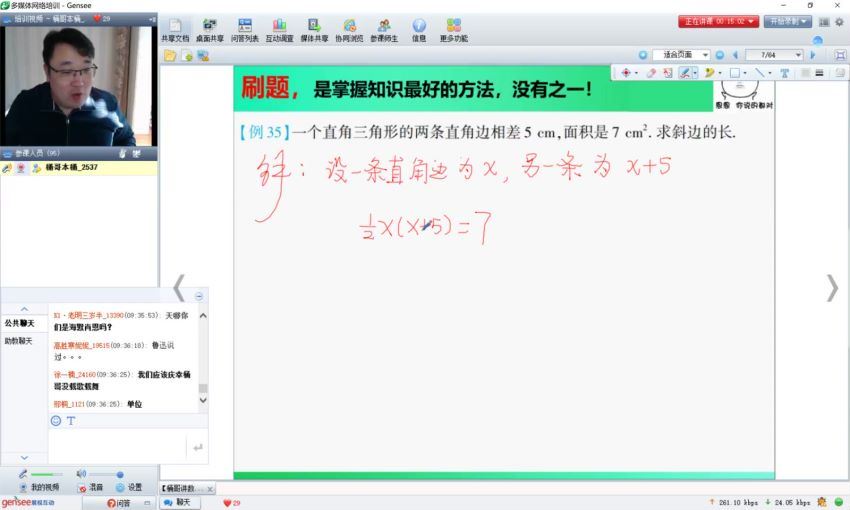The width and height of the screenshot is (850, 510).
Task: Toggle 混音 audio mixing
Action: (90, 487)
